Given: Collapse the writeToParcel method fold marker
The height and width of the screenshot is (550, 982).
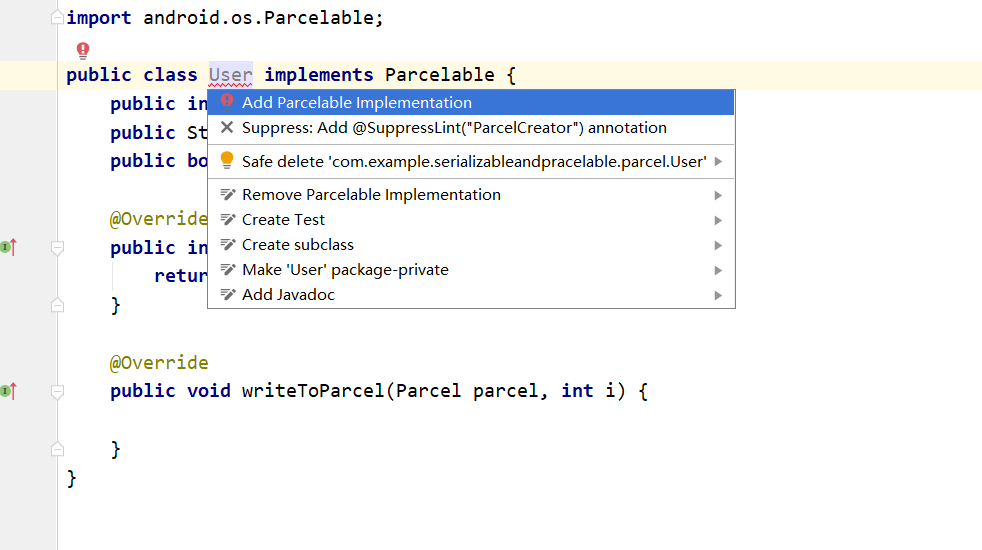Looking at the screenshot, I should pyautogui.click(x=57, y=392).
